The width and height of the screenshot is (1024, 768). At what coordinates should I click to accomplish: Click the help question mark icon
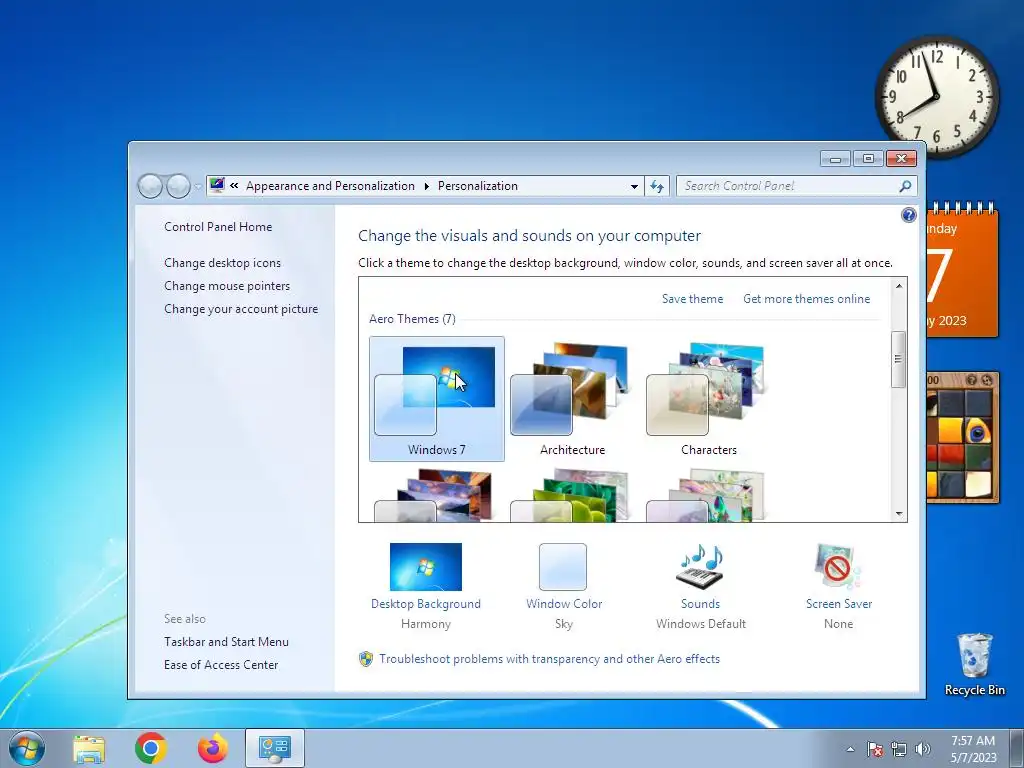(908, 216)
